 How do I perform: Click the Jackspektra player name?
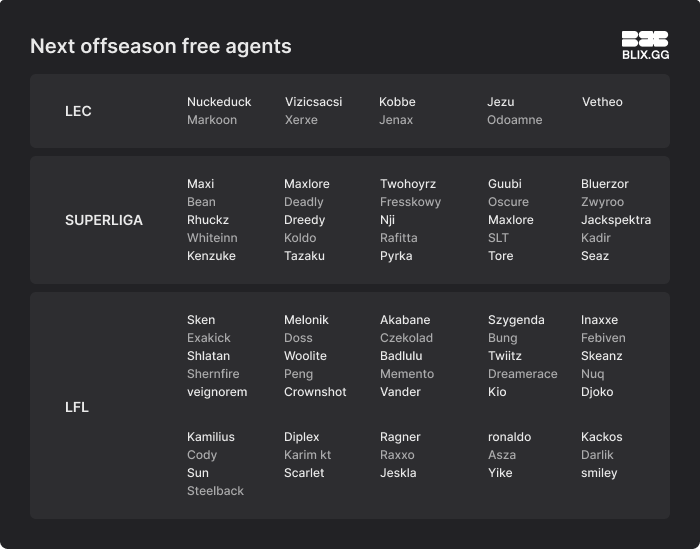point(616,220)
